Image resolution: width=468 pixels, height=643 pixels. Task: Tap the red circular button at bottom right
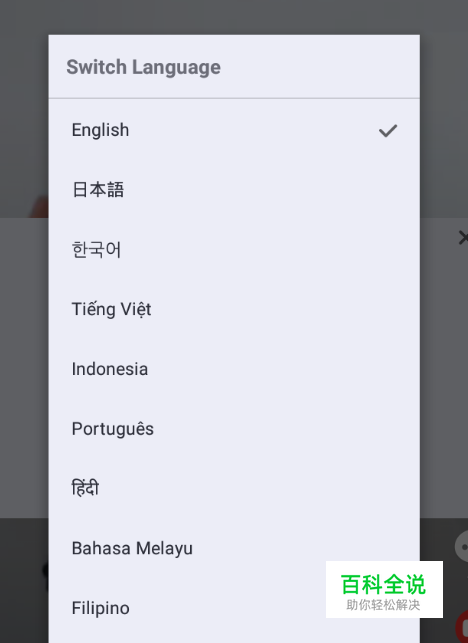[x=462, y=626]
